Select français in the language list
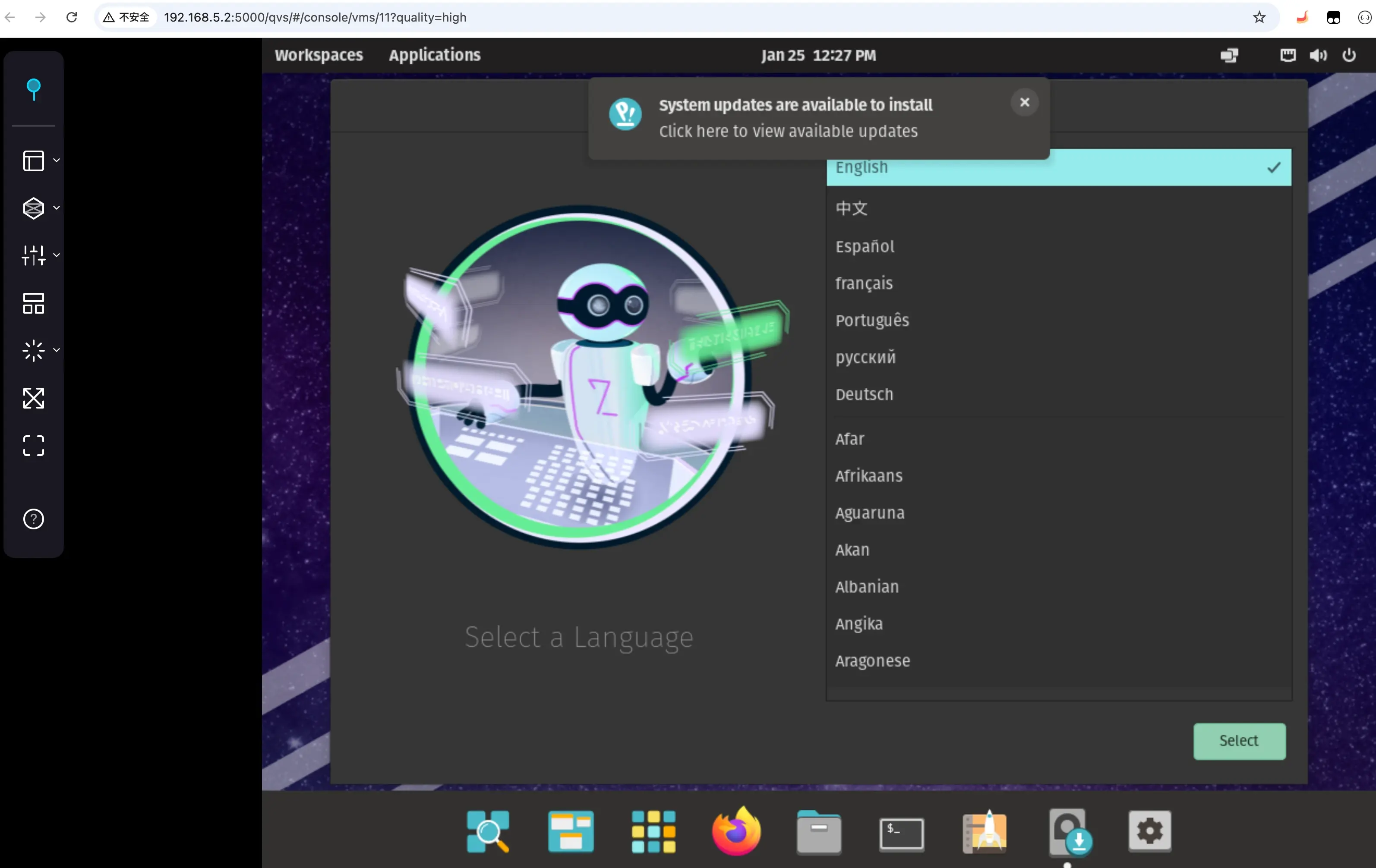The width and height of the screenshot is (1376, 868). point(1058,283)
